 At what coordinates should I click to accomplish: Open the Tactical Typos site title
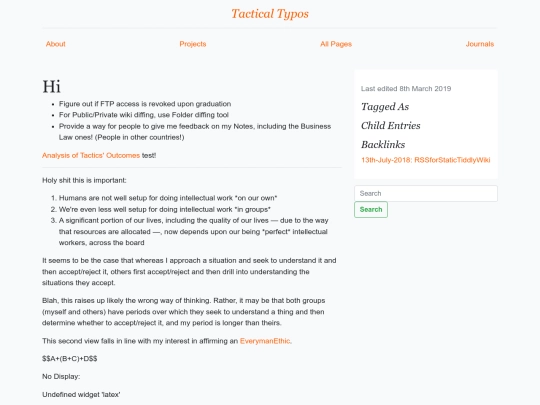[x=270, y=14]
